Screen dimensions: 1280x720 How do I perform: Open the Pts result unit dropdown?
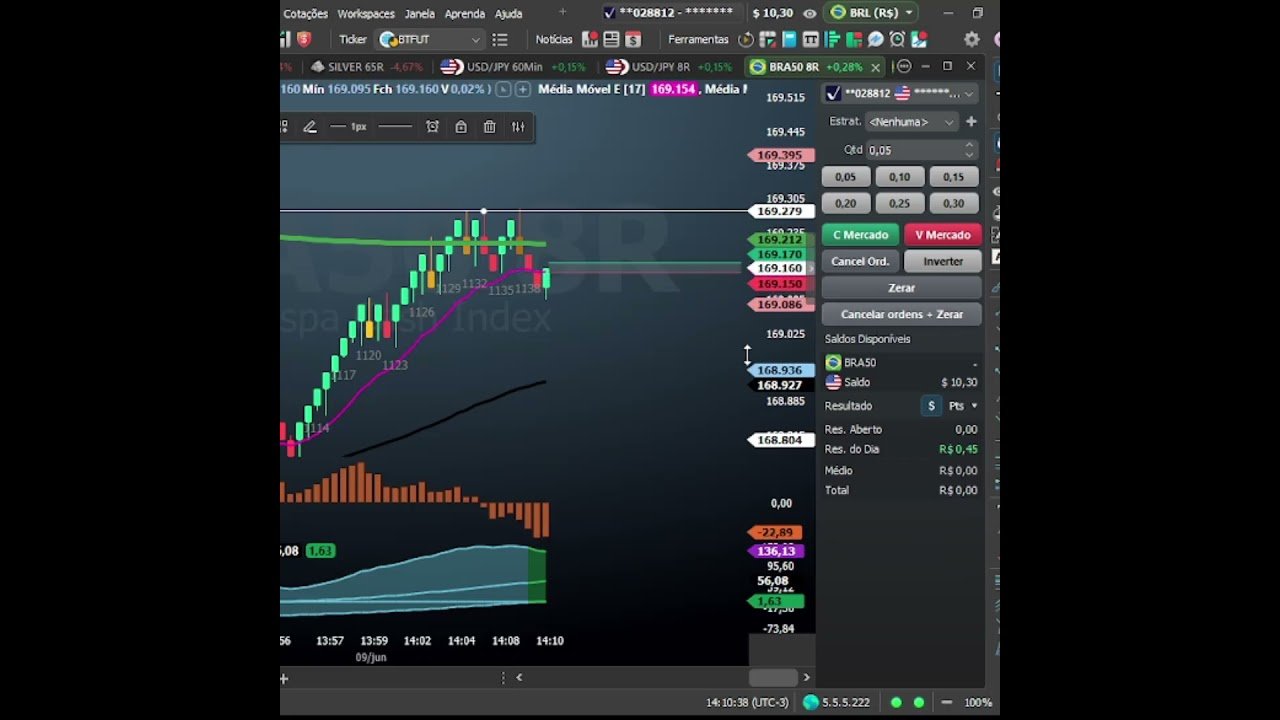coord(963,406)
